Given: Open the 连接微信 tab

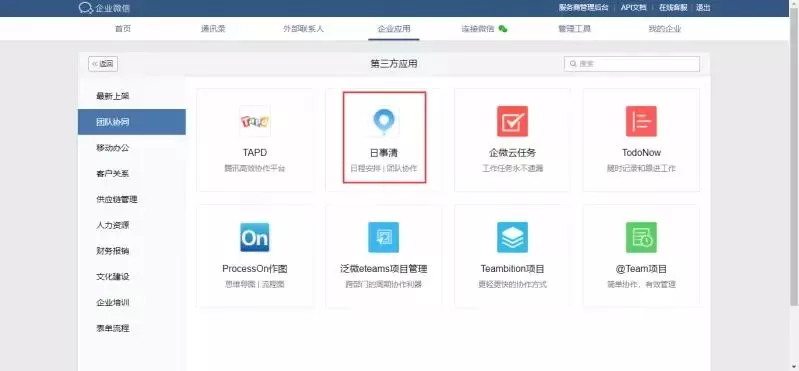Looking at the screenshot, I should pyautogui.click(x=478, y=29).
